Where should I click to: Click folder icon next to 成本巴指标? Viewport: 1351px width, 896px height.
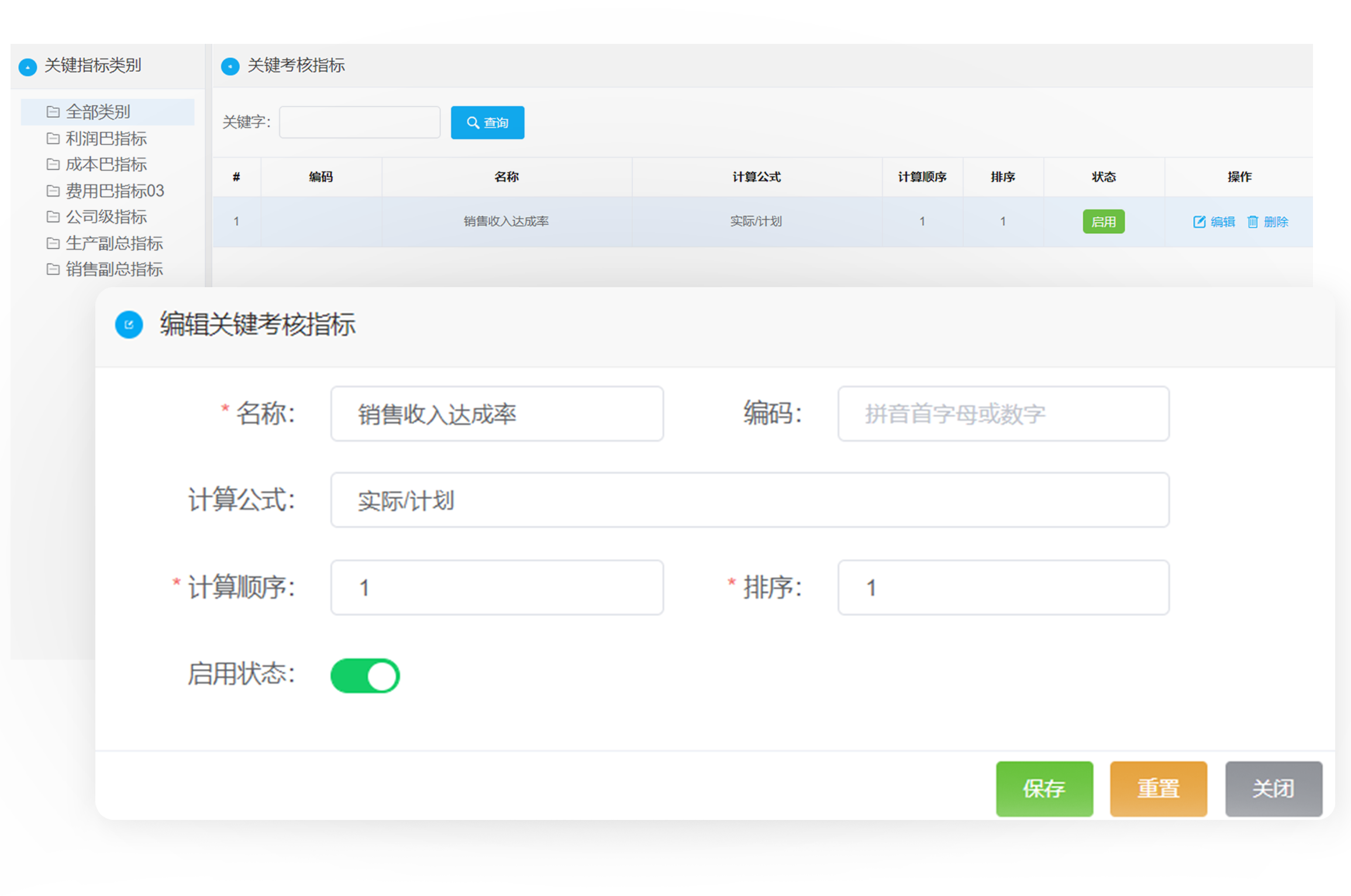pyautogui.click(x=53, y=164)
